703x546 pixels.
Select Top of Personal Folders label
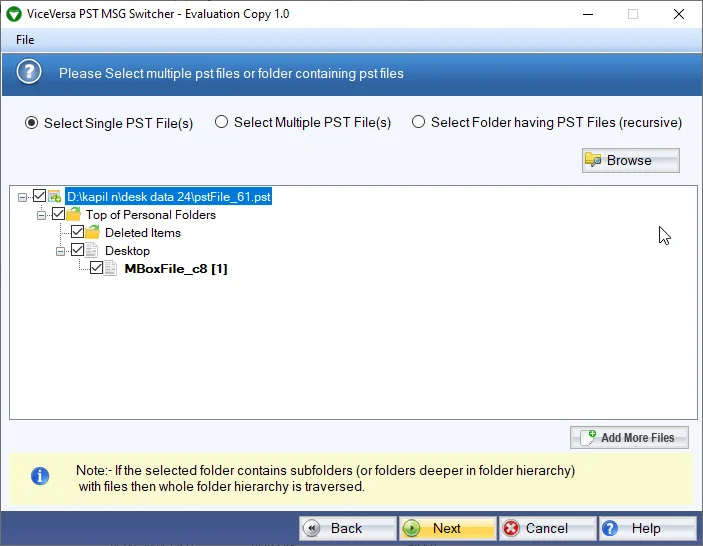tap(151, 215)
